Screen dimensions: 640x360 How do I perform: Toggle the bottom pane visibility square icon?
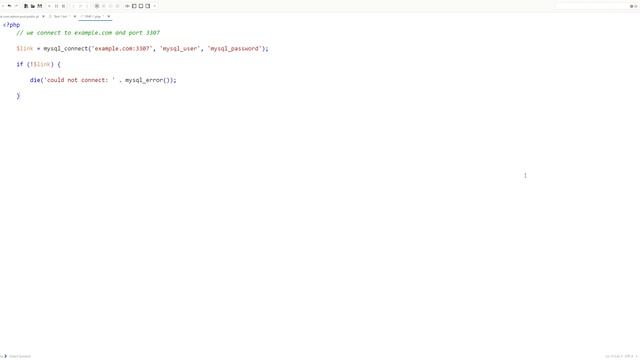coord(141,6)
